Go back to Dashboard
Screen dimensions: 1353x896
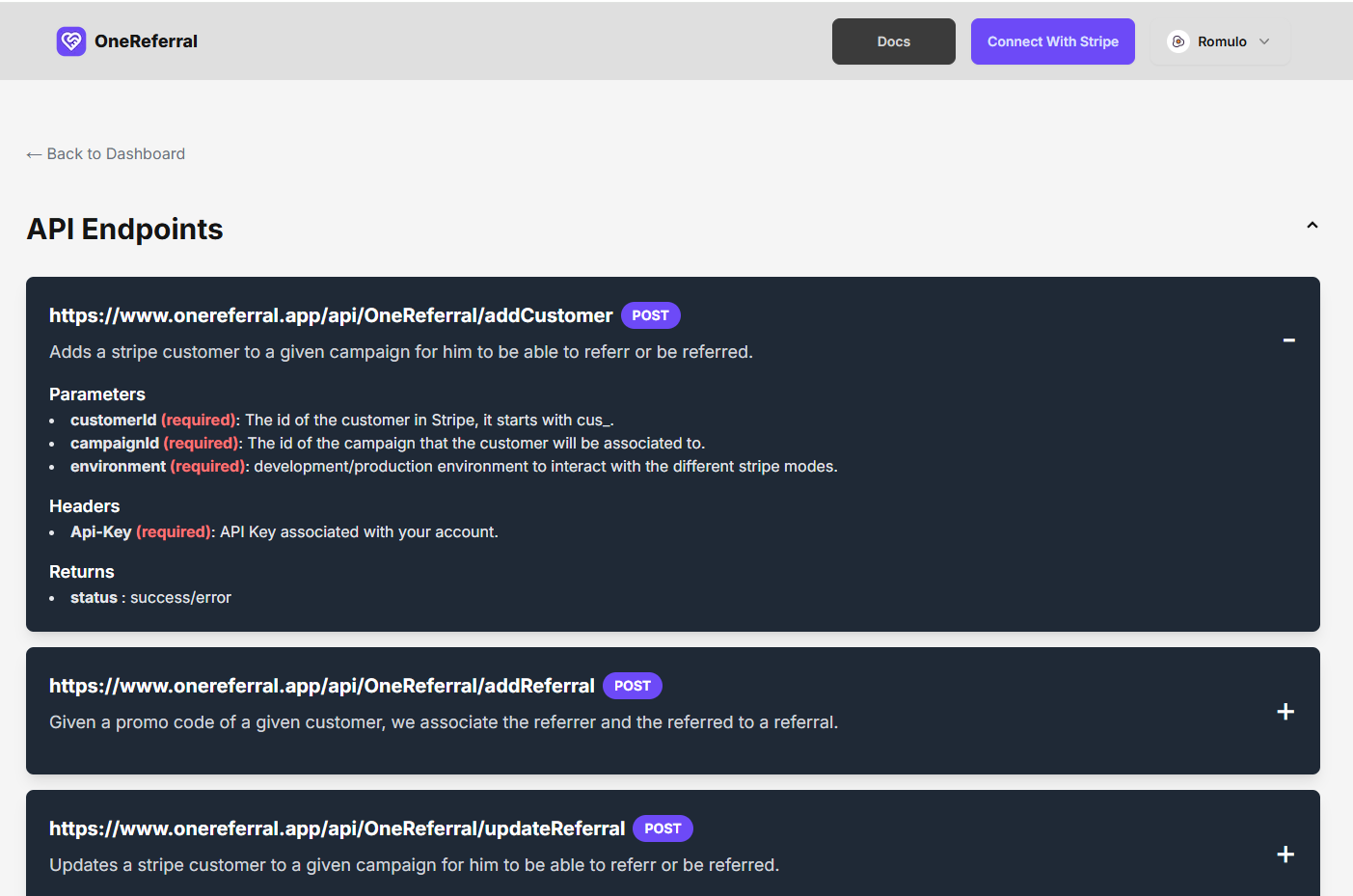(x=106, y=154)
